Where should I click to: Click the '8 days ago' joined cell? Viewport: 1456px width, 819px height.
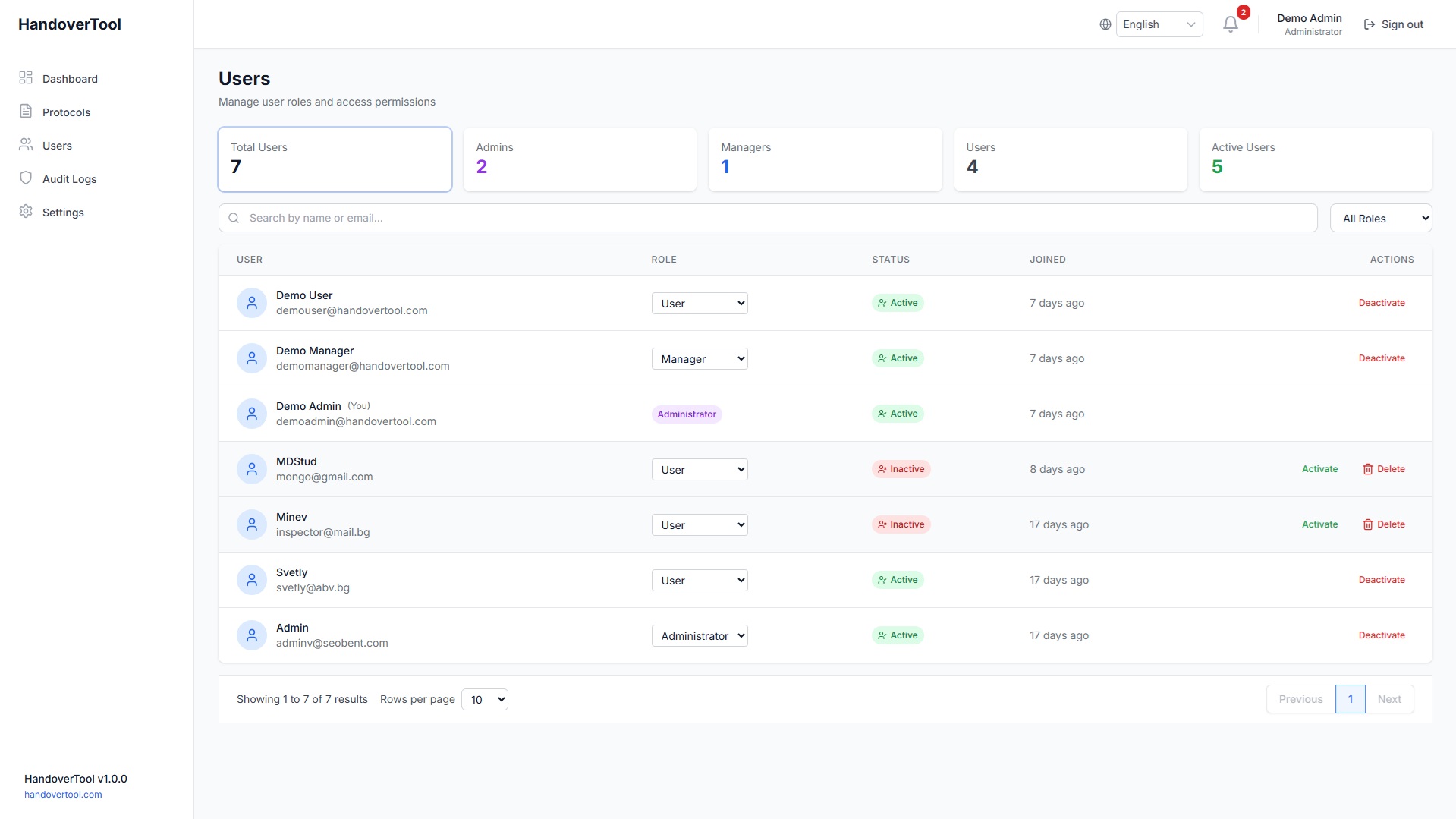pyautogui.click(x=1057, y=469)
